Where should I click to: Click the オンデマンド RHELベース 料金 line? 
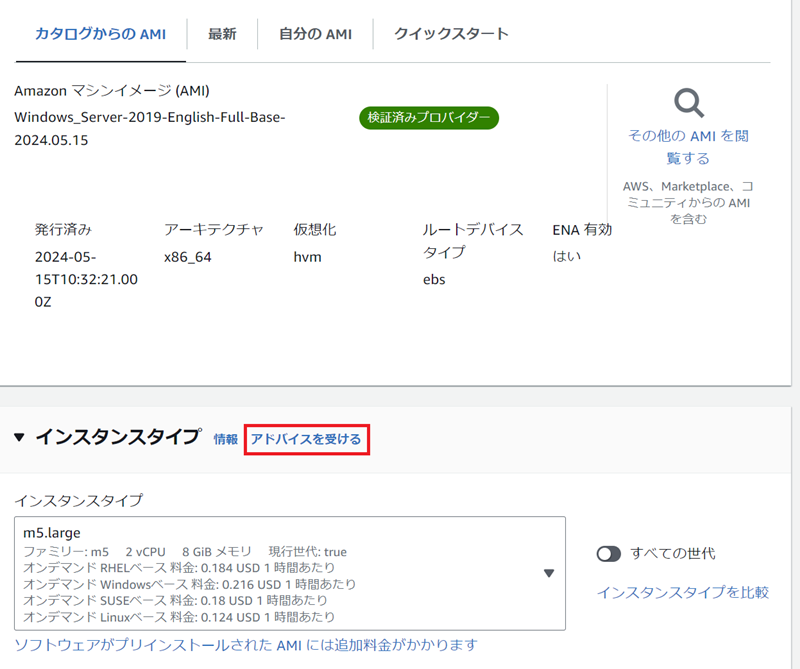point(179,568)
